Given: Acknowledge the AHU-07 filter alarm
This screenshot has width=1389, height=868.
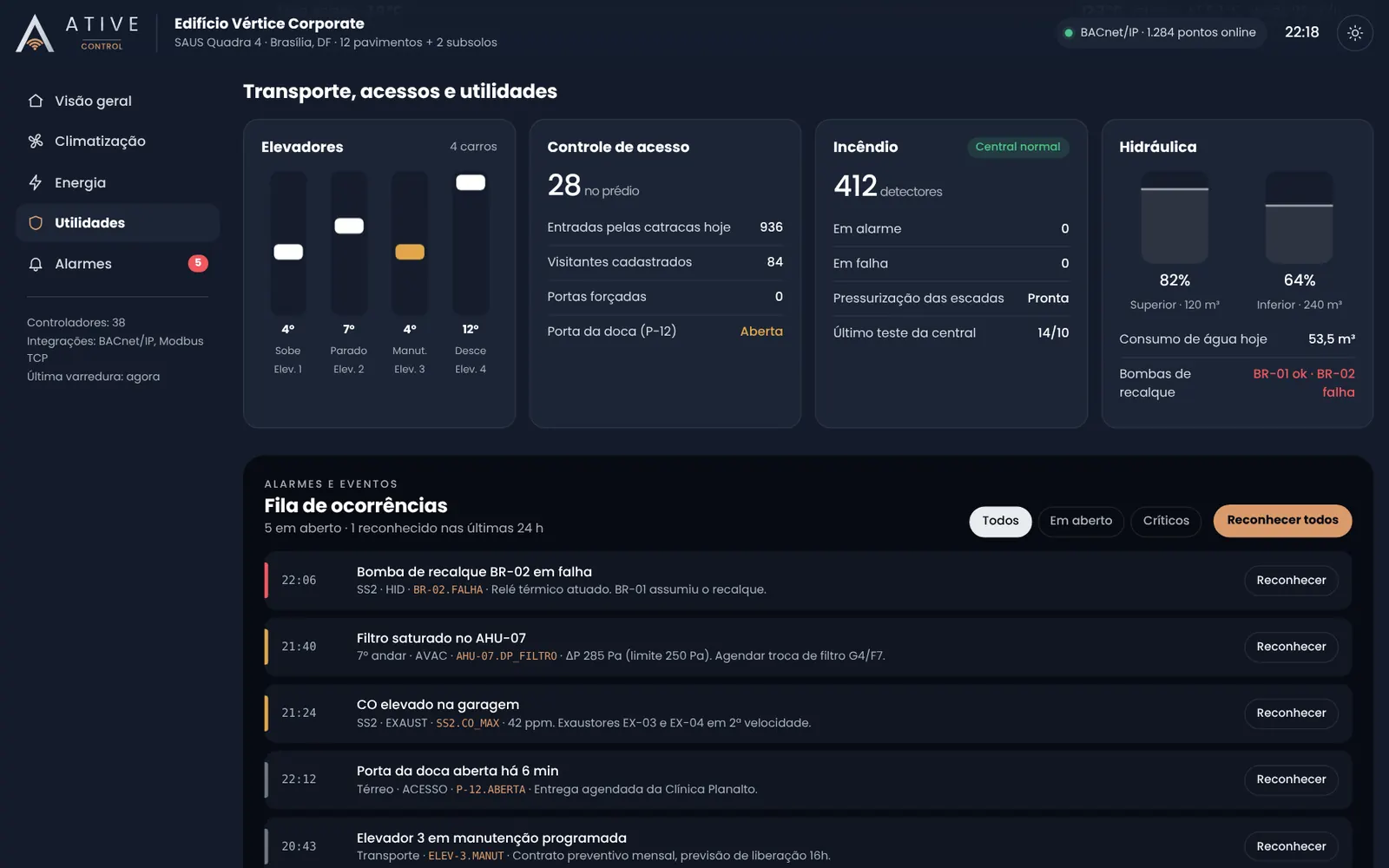Looking at the screenshot, I should point(1291,647).
